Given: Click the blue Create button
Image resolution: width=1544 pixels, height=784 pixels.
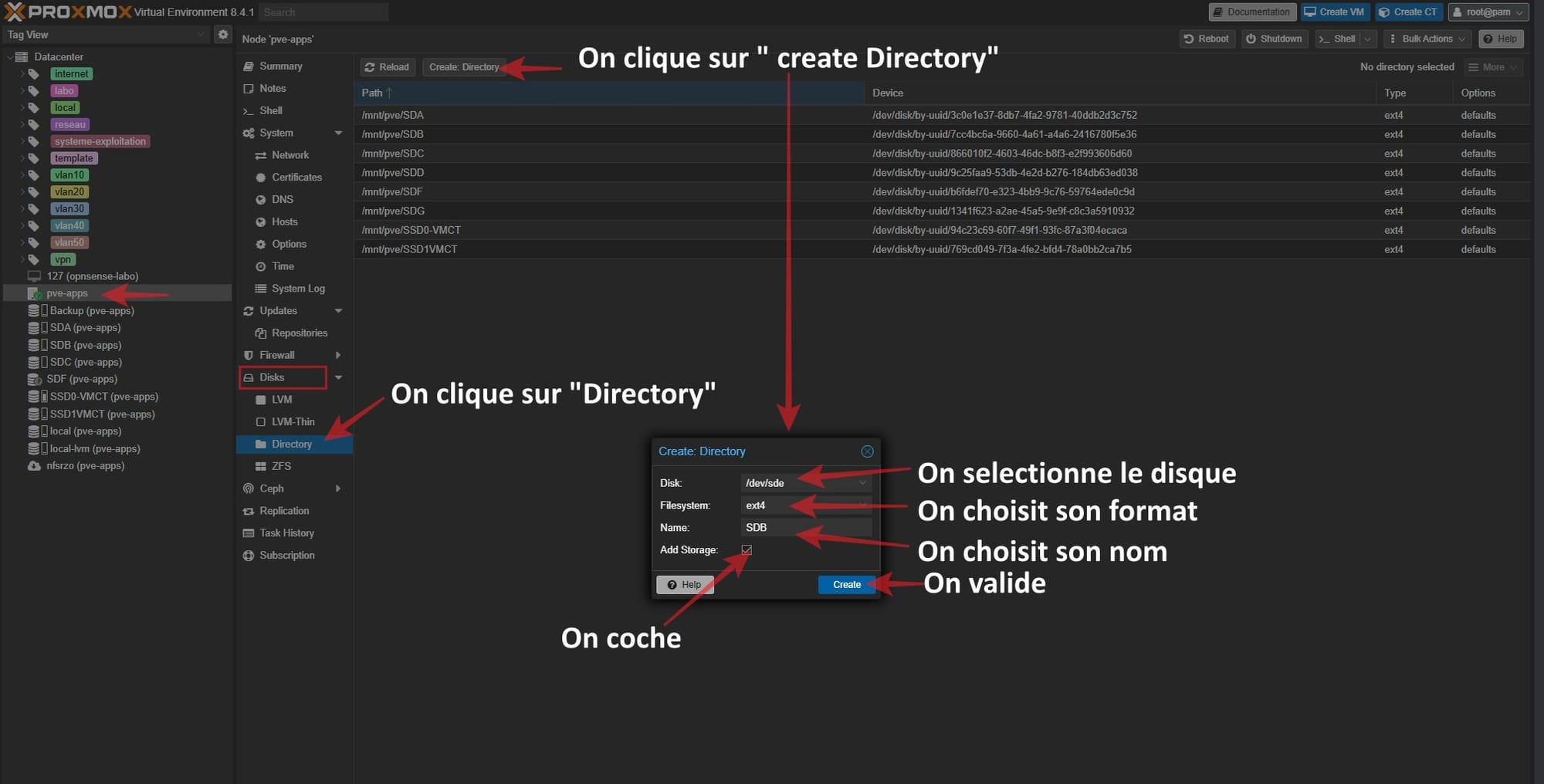Looking at the screenshot, I should tap(846, 585).
